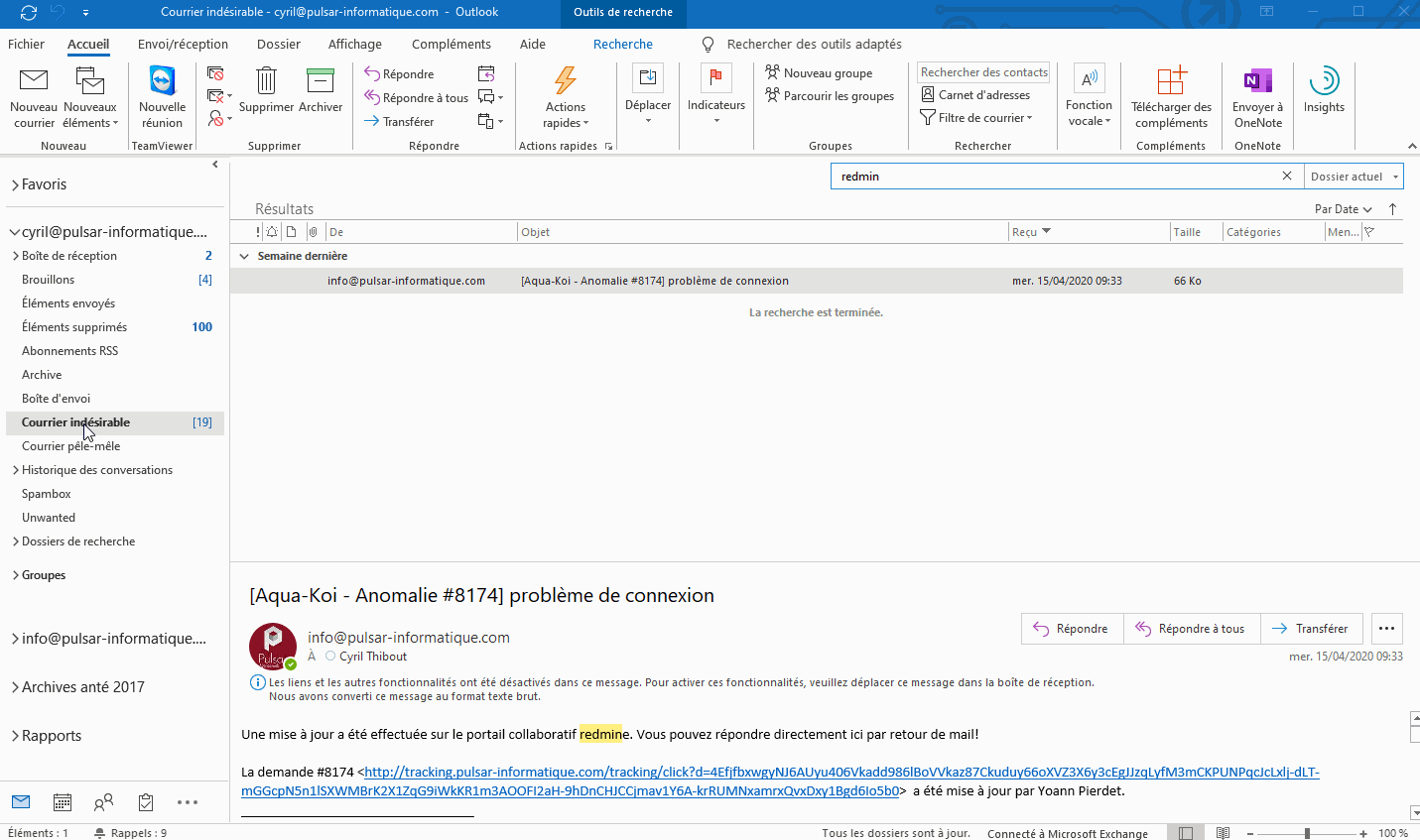Expand the Groupes section

point(15,575)
